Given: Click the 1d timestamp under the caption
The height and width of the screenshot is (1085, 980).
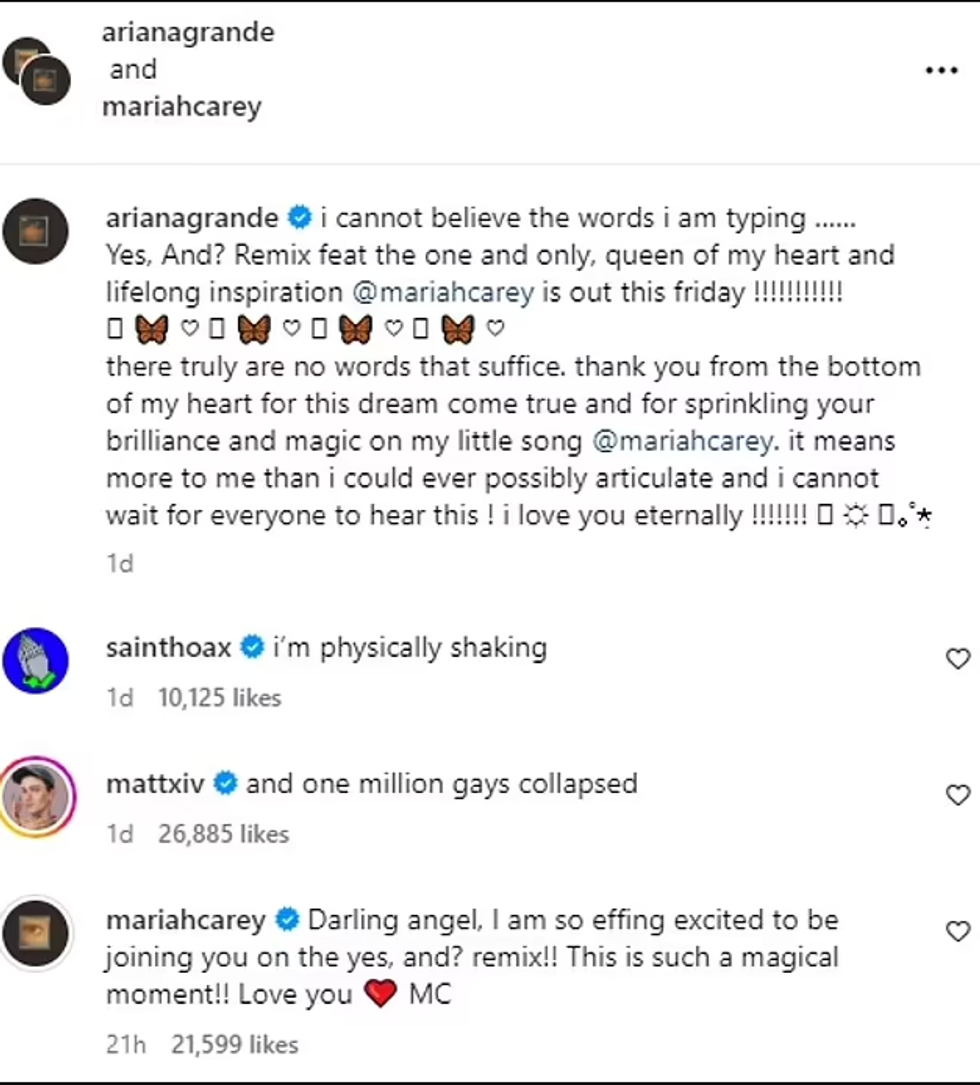Looking at the screenshot, I should [120, 563].
